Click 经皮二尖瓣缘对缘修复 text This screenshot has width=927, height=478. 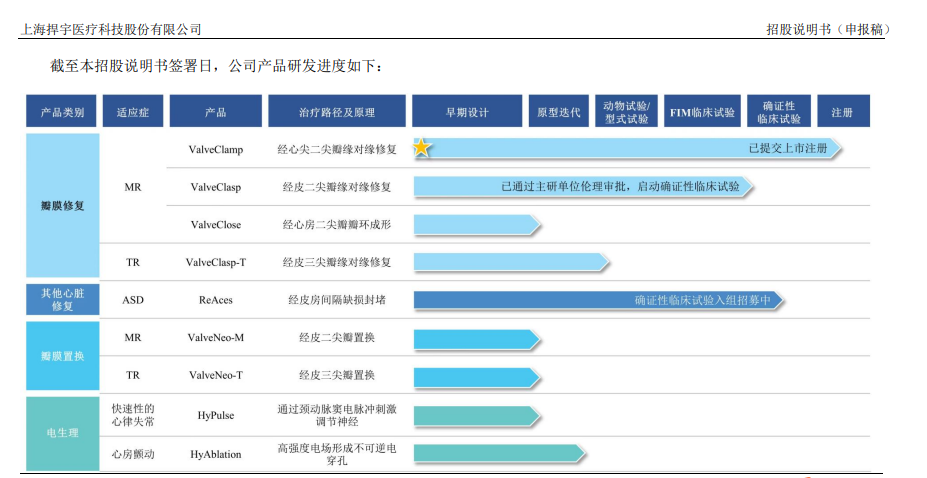point(336,187)
